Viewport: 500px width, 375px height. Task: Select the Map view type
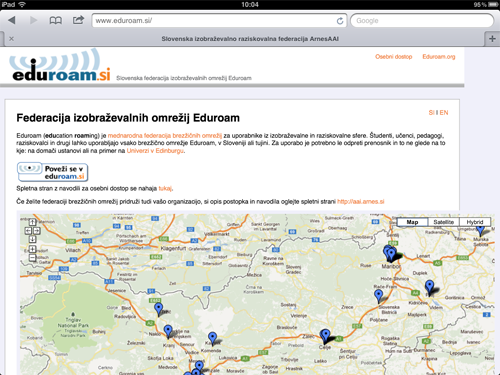pos(412,222)
